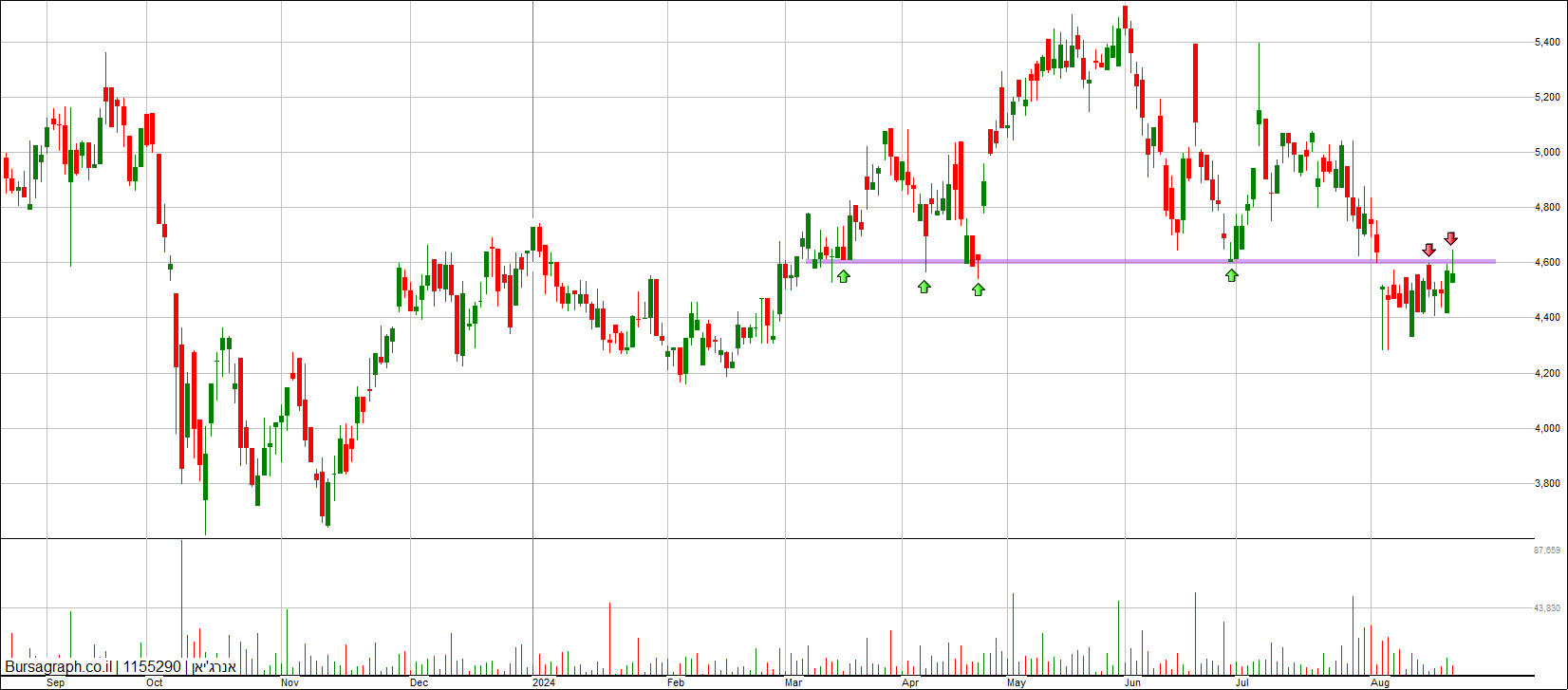
Task: Click the green up arrow just before July
Action: tap(1231, 275)
